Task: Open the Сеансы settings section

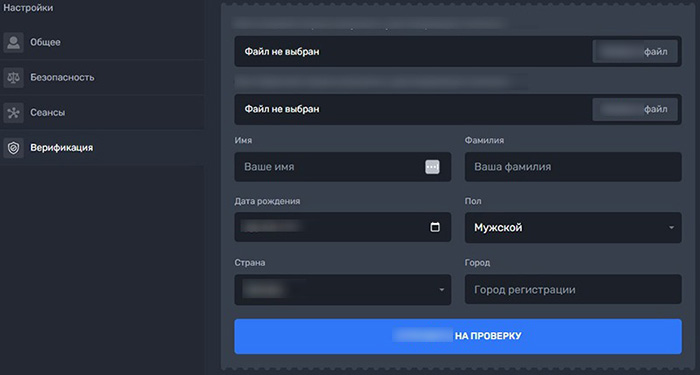Action: (x=102, y=113)
